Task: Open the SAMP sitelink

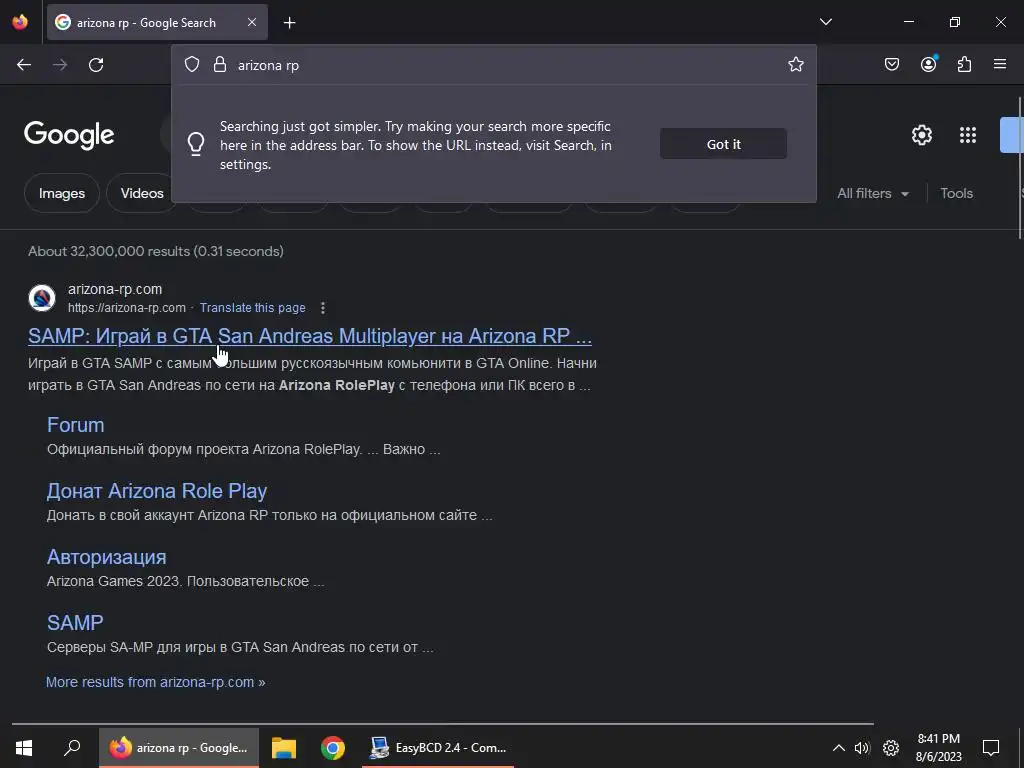Action: tap(75, 622)
